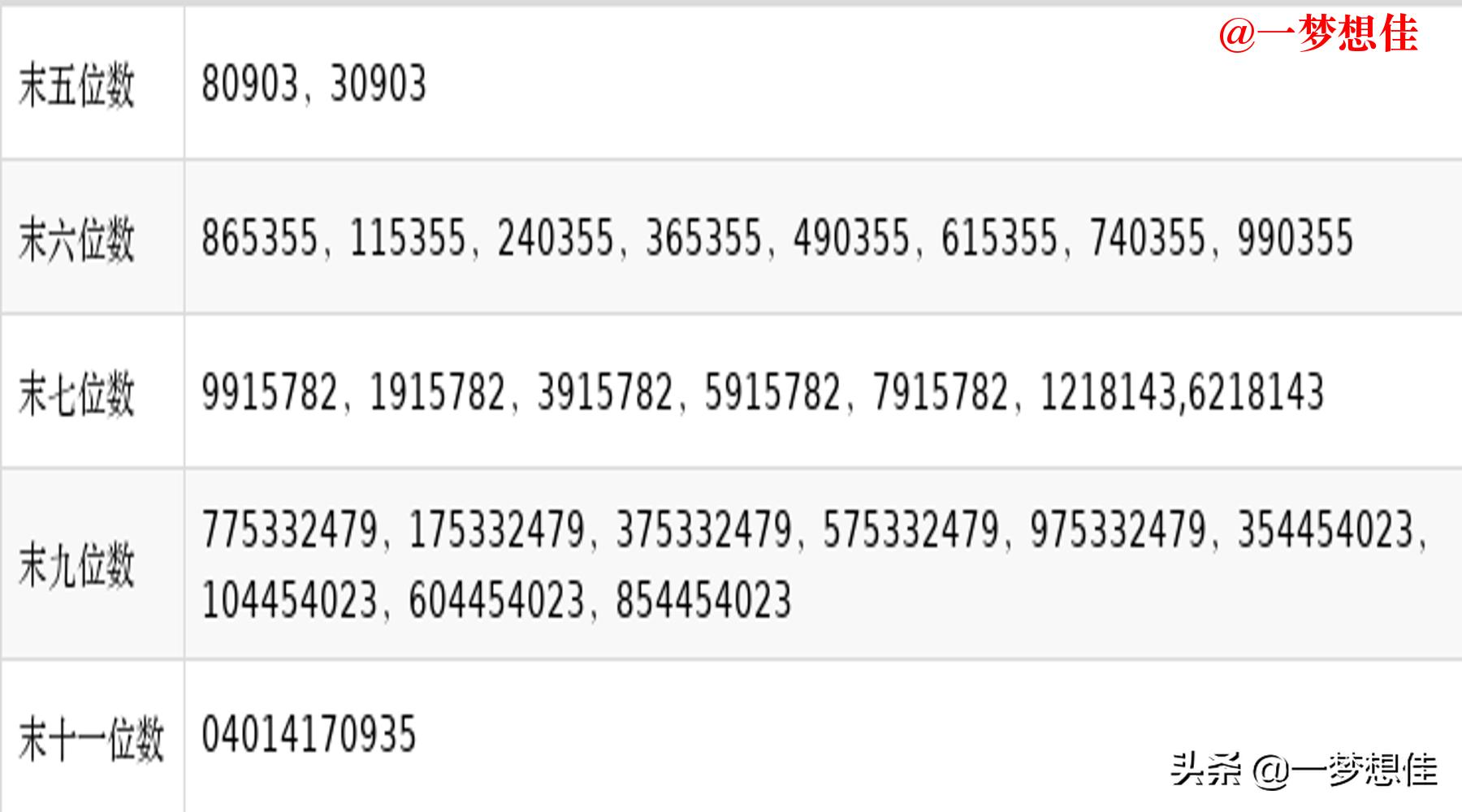
Task: Select the number 990355
Action: (x=1295, y=238)
